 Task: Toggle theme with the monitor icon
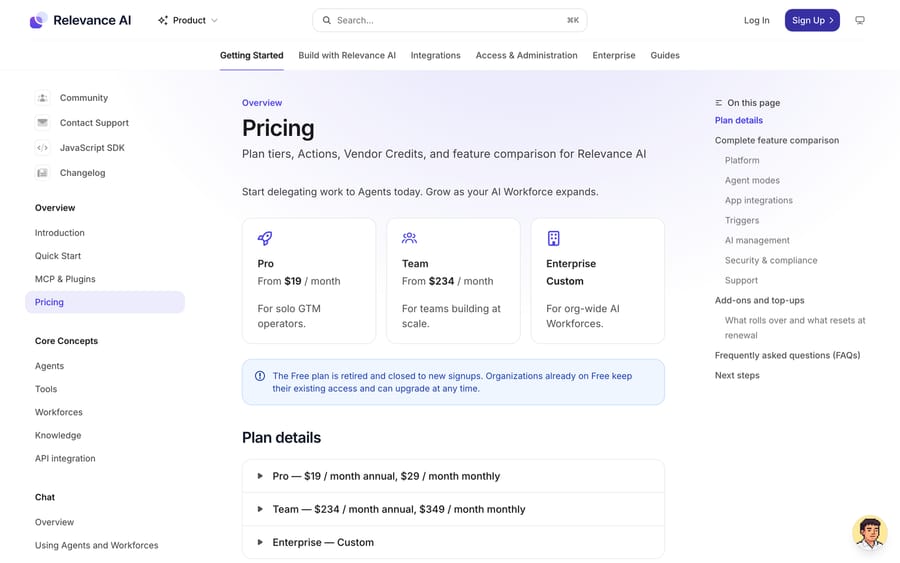(859, 20)
